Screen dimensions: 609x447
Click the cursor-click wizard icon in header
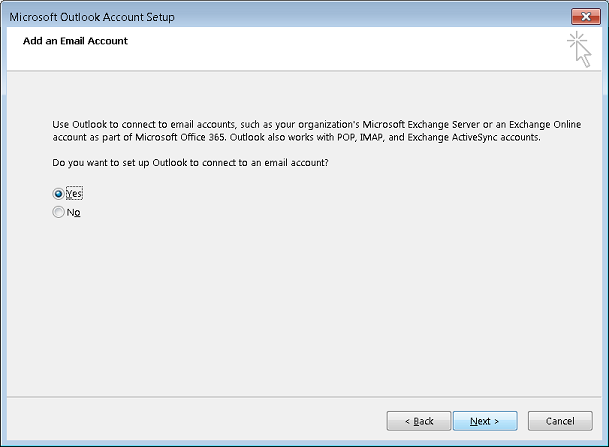579,49
